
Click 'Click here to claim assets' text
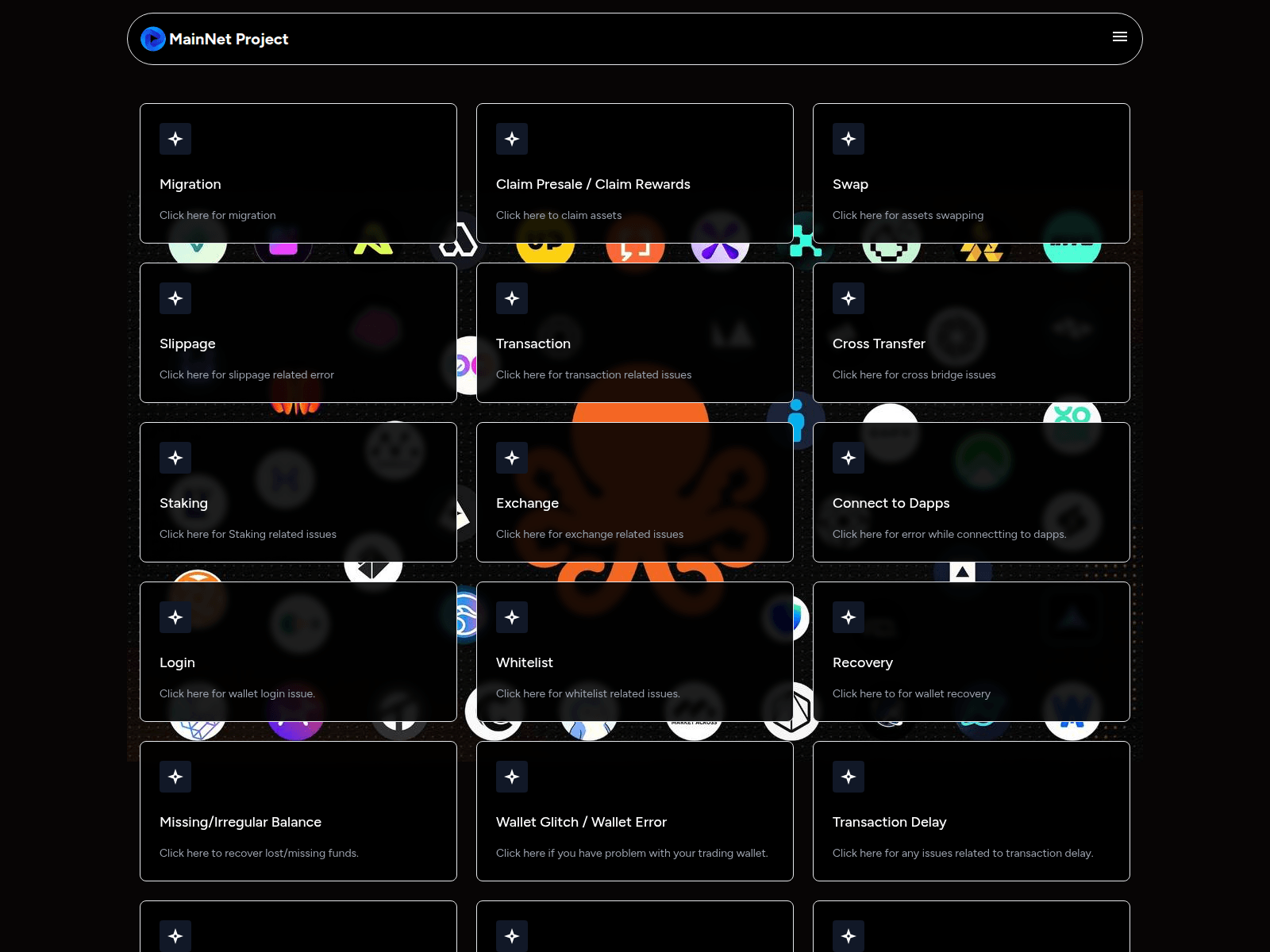559,215
